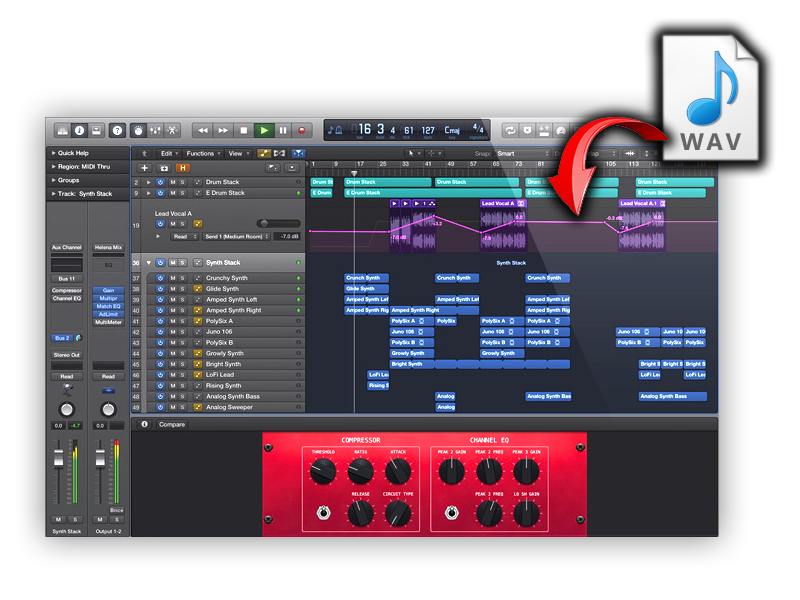Open the Inspector with the info icon
This screenshot has height=600, width=800.
(x=79, y=130)
